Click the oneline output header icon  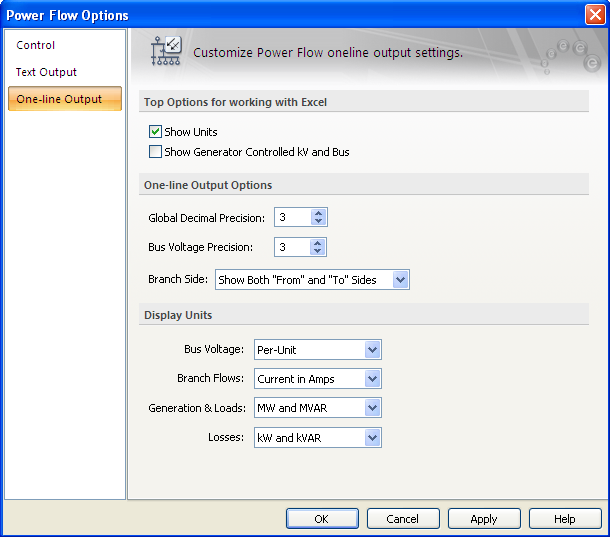pyautogui.click(x=165, y=52)
